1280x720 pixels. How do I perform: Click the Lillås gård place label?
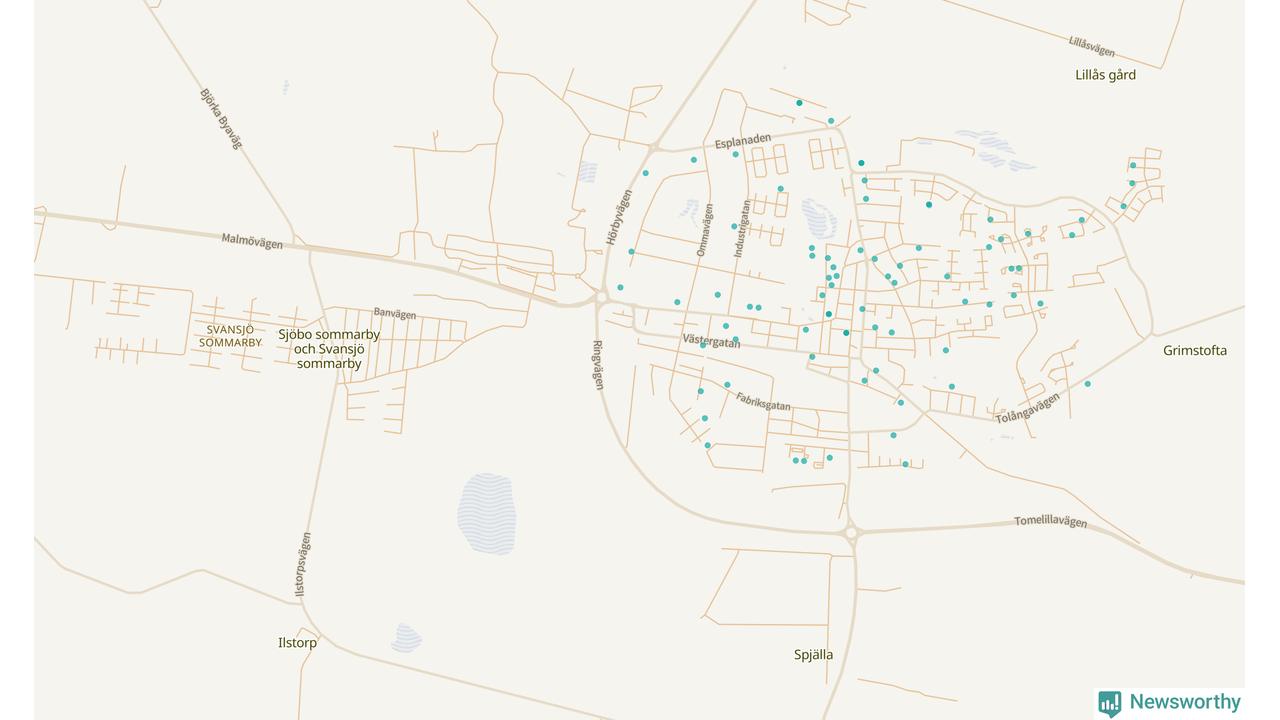coord(1105,75)
